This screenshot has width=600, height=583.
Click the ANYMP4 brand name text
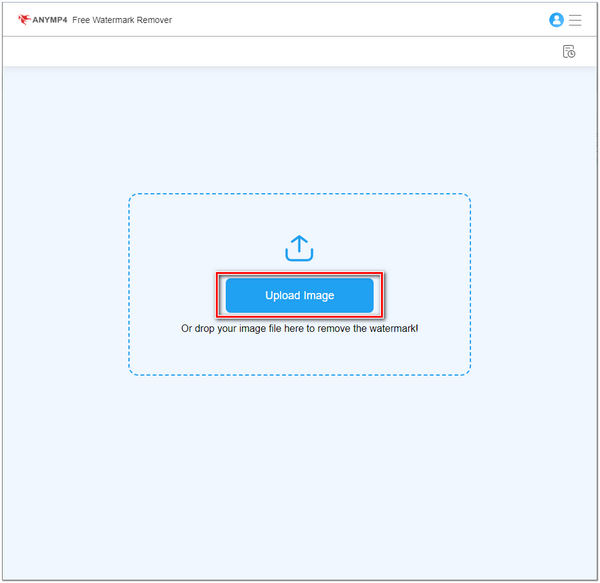(x=49, y=20)
